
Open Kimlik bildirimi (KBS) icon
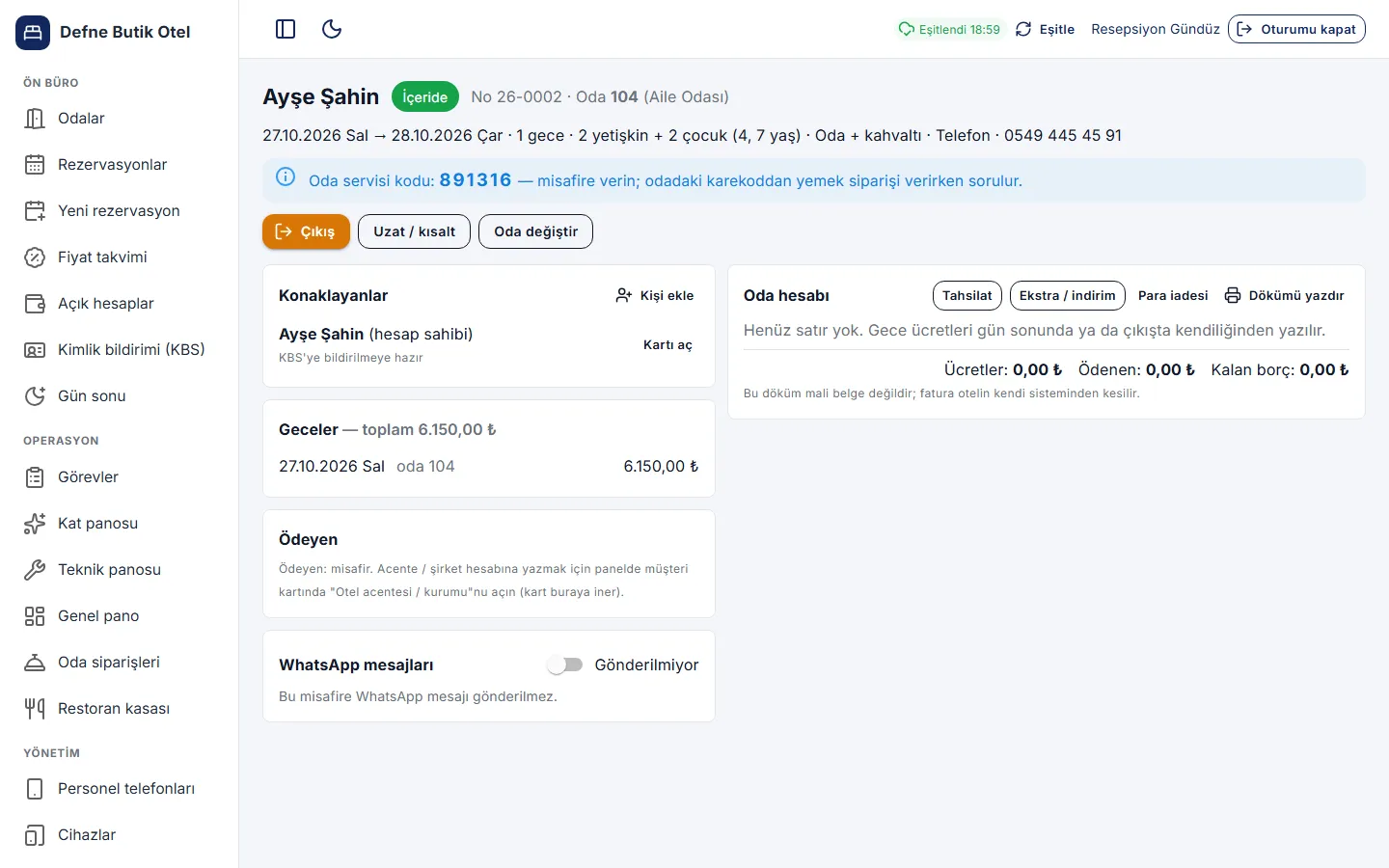(35, 350)
